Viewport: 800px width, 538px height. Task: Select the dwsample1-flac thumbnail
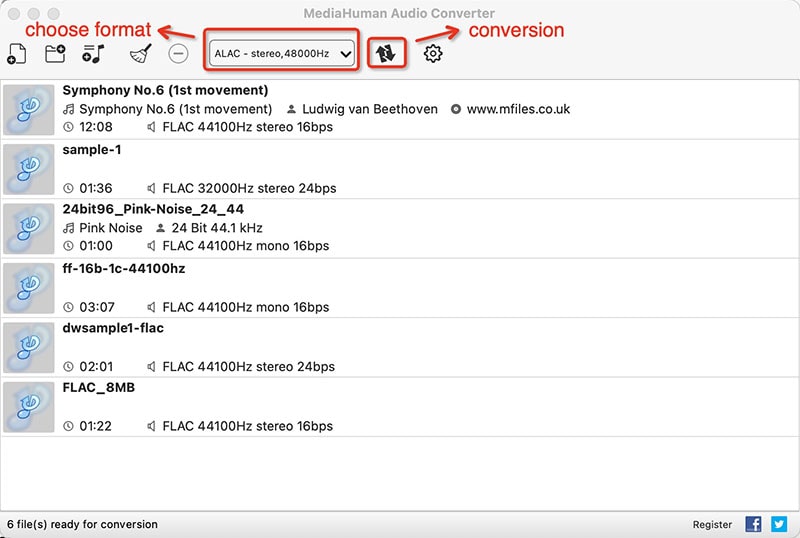click(29, 348)
